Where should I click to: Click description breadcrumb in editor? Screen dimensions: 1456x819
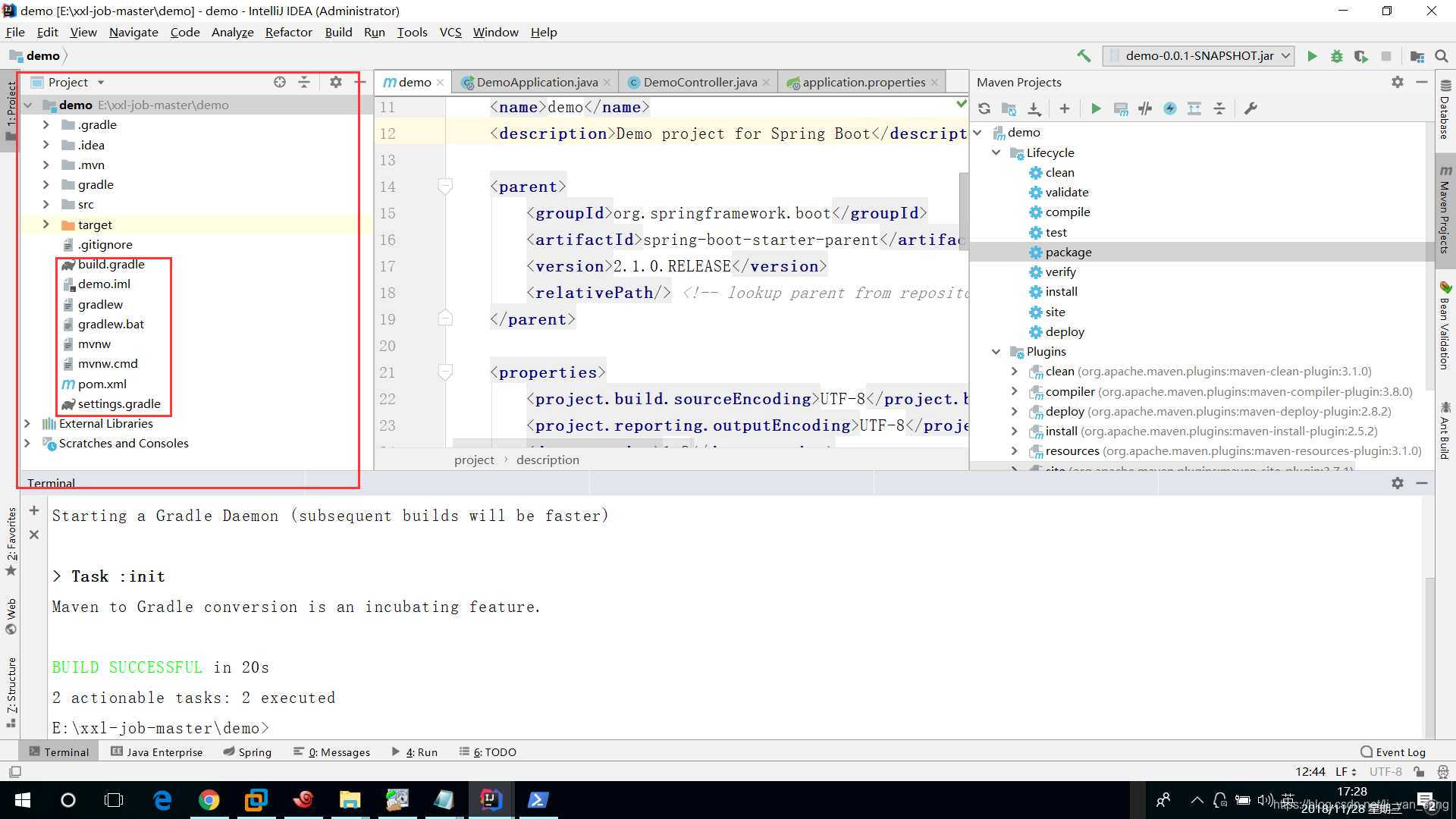coord(548,460)
